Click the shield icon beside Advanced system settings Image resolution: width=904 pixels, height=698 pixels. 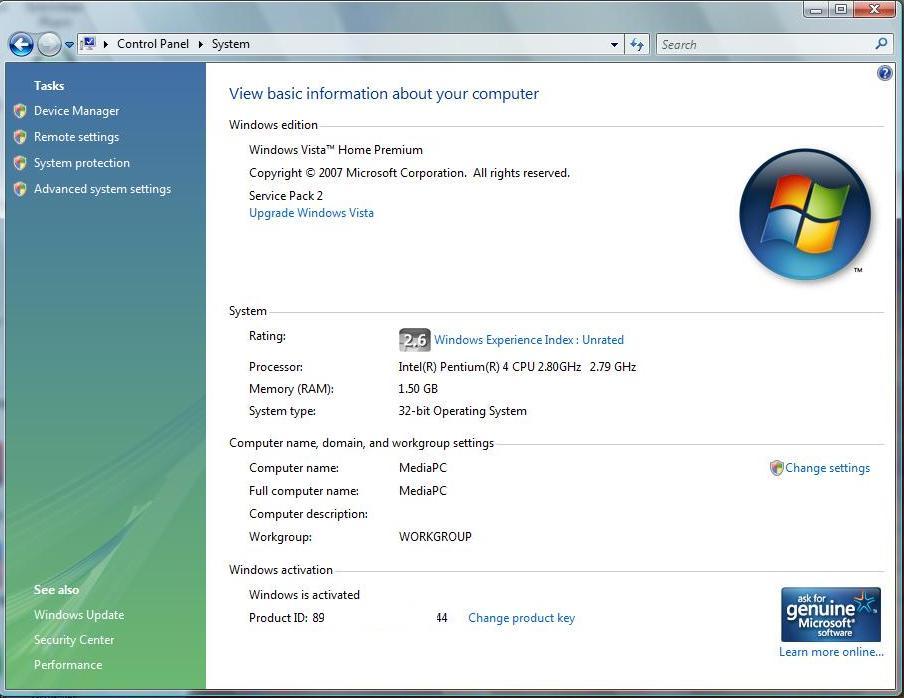click(x=20, y=189)
